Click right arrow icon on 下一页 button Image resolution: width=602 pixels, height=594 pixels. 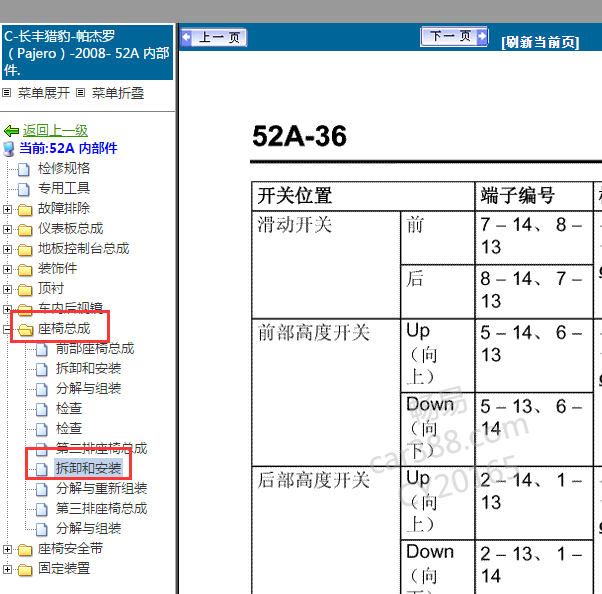click(482, 36)
